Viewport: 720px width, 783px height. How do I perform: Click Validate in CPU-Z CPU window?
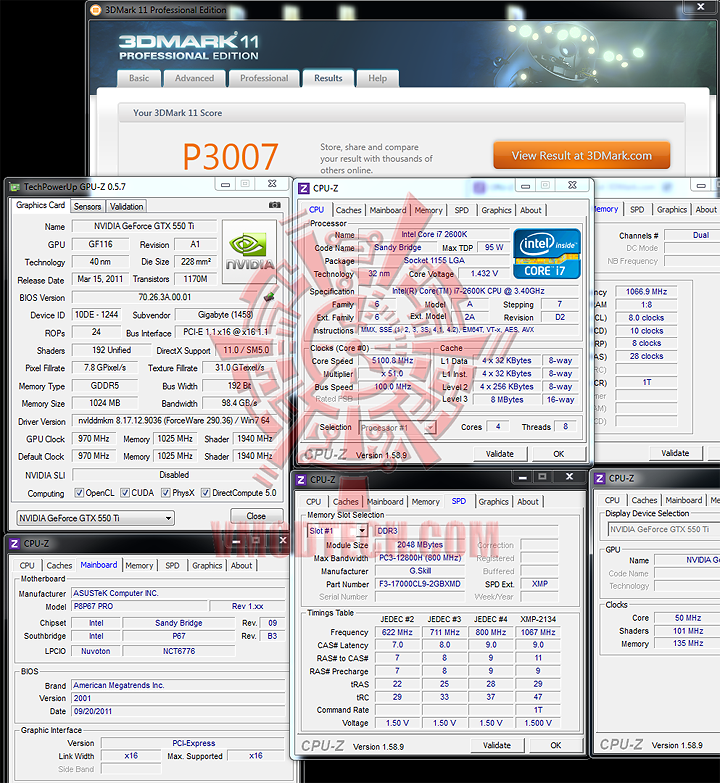[x=500, y=453]
